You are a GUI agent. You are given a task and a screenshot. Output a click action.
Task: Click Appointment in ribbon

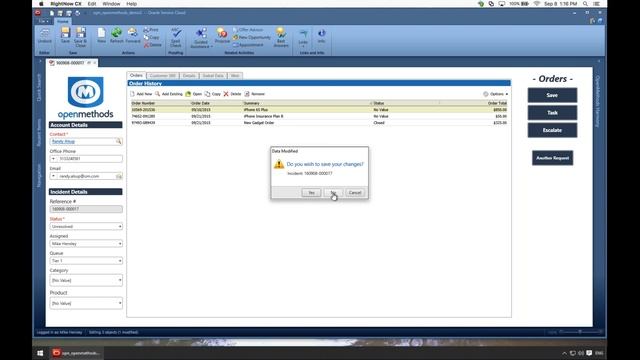pyautogui.click(x=248, y=44)
